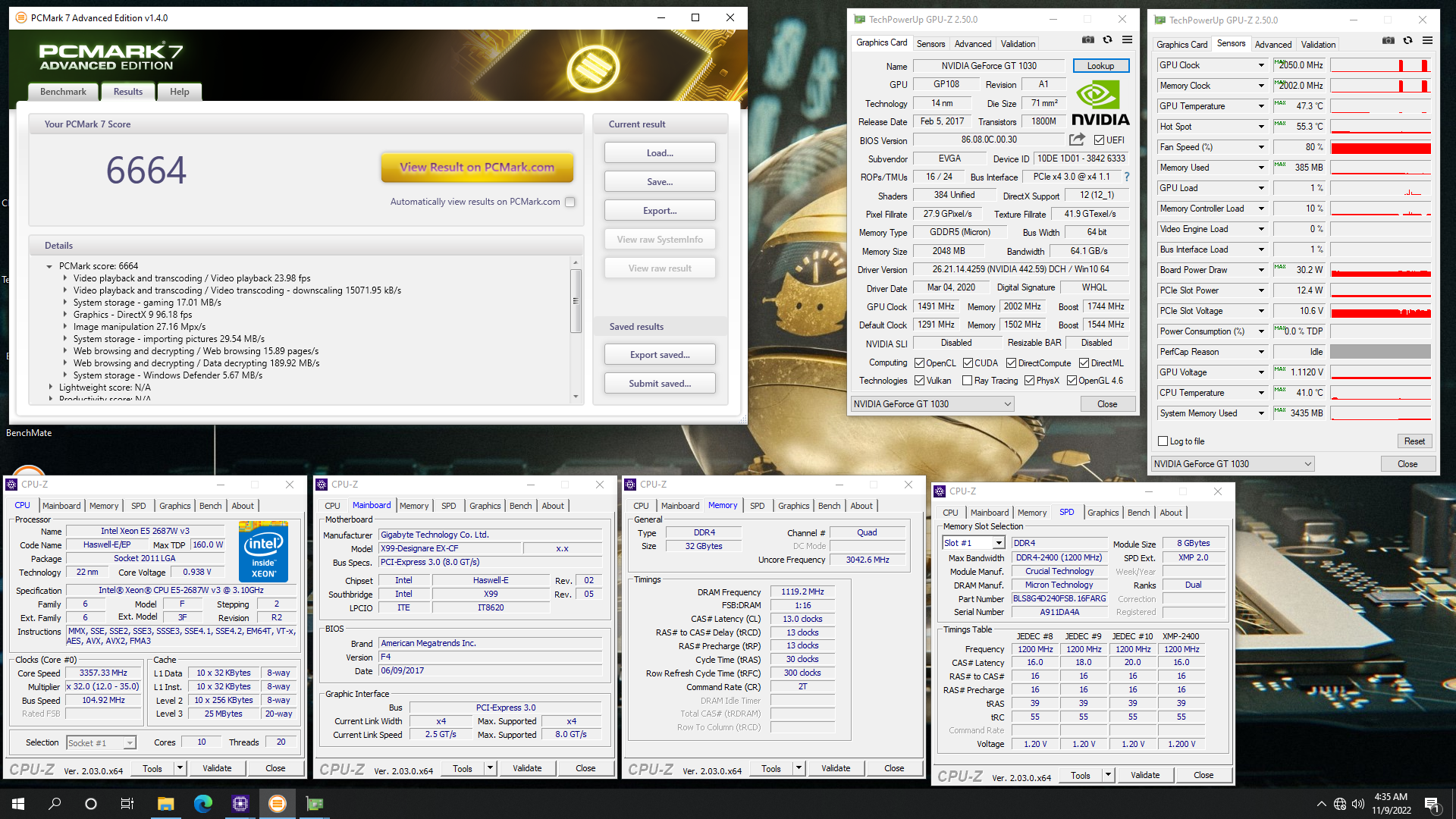Toggle the Ray Tracing checkbox
The width and height of the screenshot is (1456, 819).
[x=967, y=381]
